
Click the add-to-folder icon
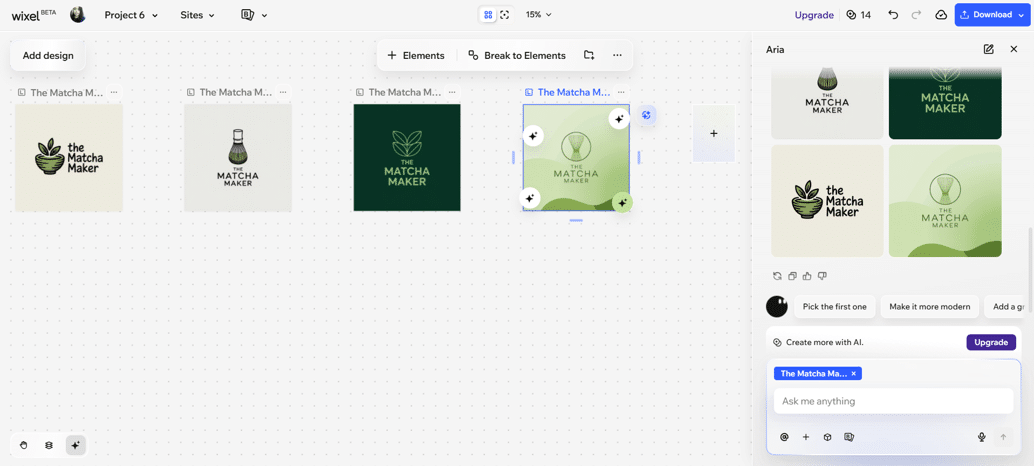pyautogui.click(x=589, y=55)
